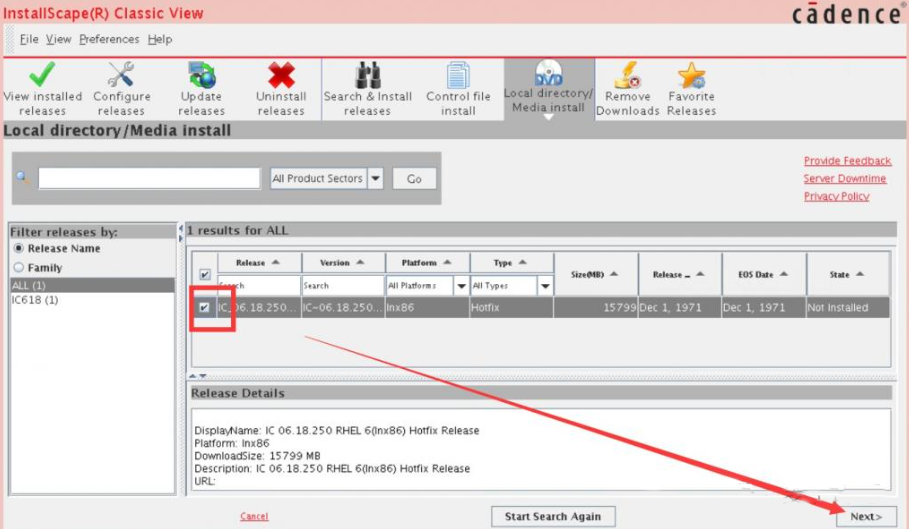
Task: Select the Family radio button
Action: (18, 268)
